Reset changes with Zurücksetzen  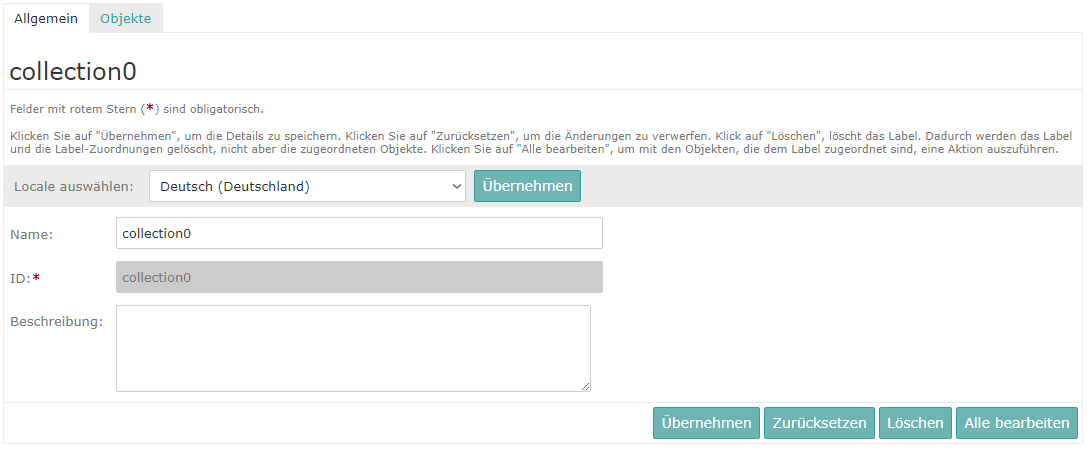click(820, 423)
